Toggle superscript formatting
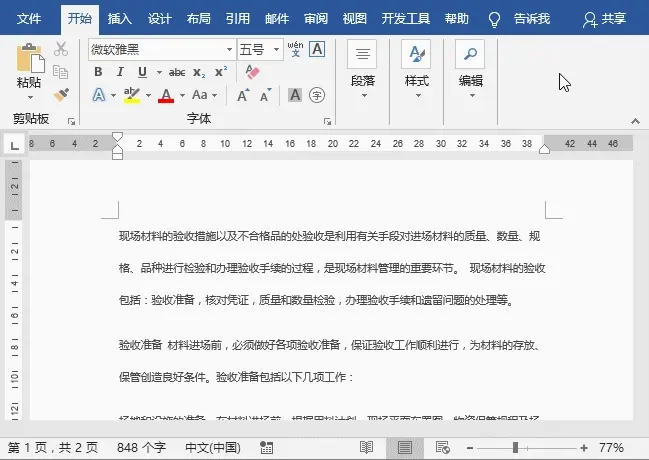This screenshot has width=649, height=460. (x=221, y=72)
